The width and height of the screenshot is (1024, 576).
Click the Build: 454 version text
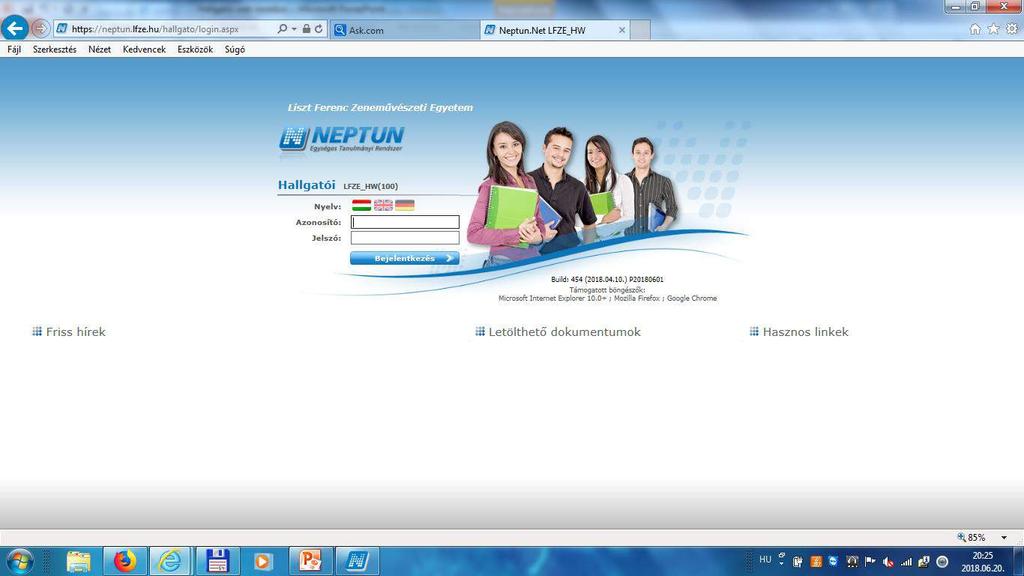click(607, 280)
